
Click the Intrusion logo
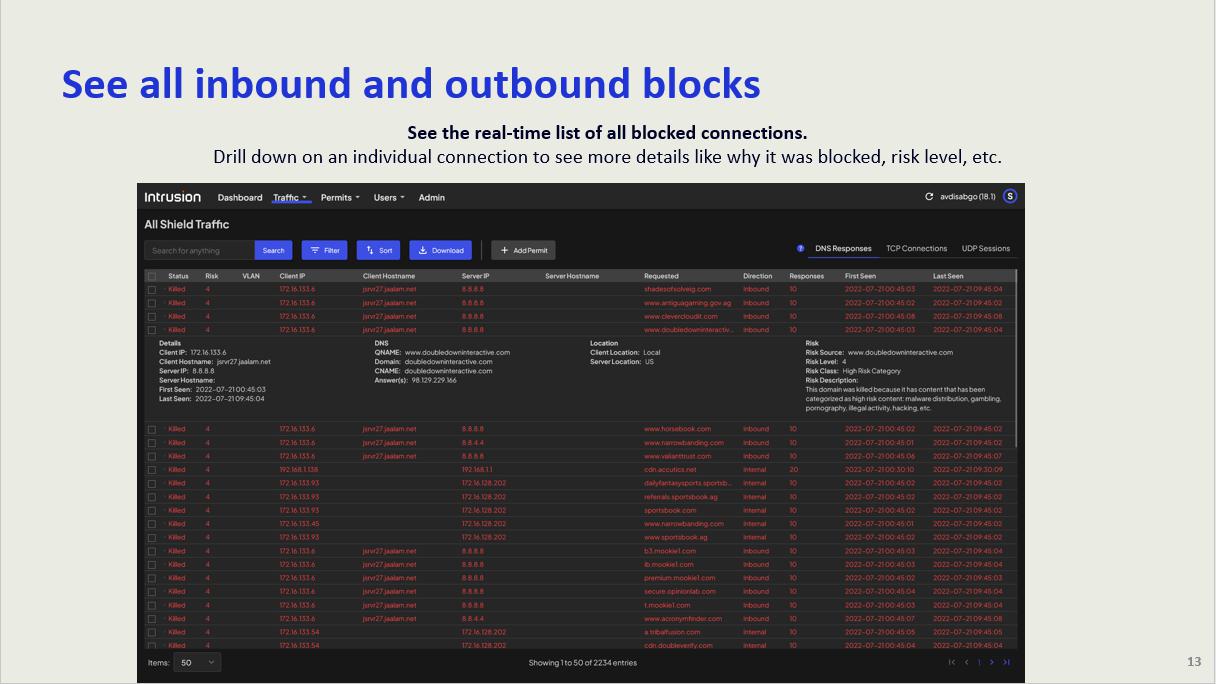click(172, 197)
